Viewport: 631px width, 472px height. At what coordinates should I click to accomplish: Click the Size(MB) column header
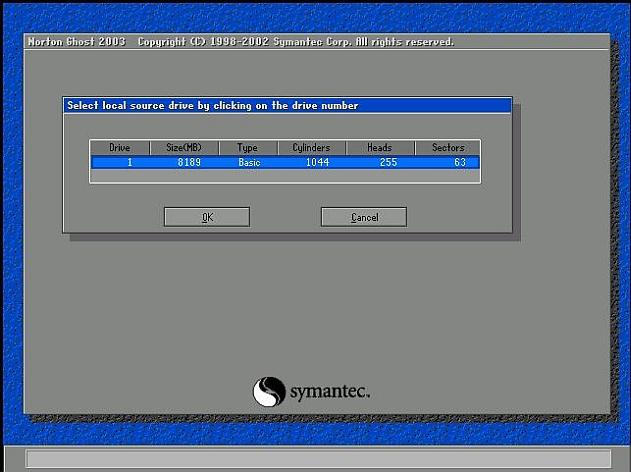[184, 148]
